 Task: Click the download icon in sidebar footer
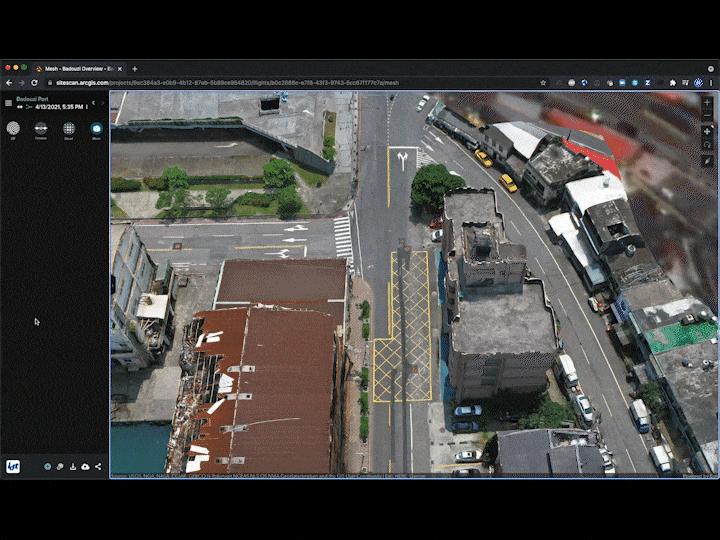click(73, 467)
